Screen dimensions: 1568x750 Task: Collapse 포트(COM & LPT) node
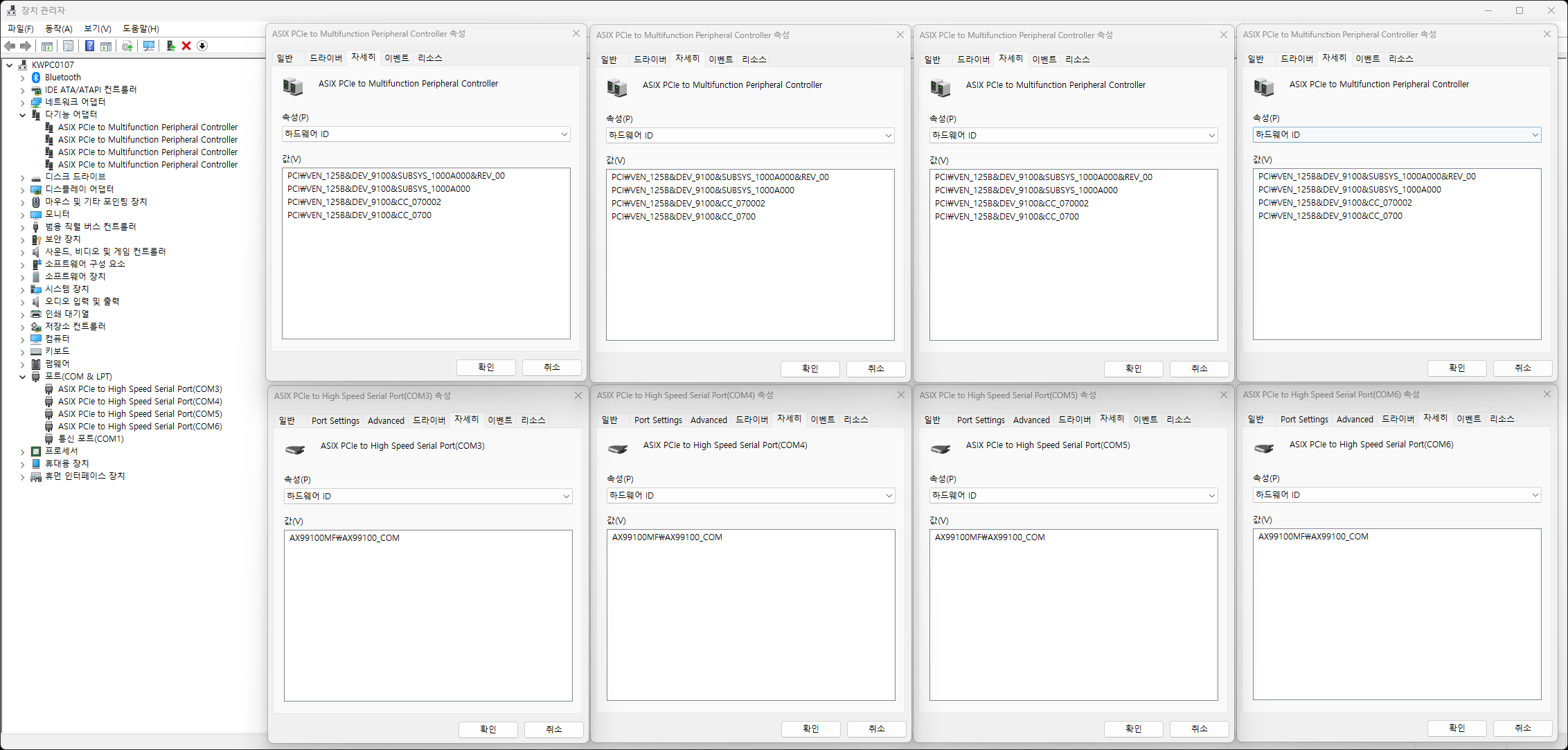22,377
